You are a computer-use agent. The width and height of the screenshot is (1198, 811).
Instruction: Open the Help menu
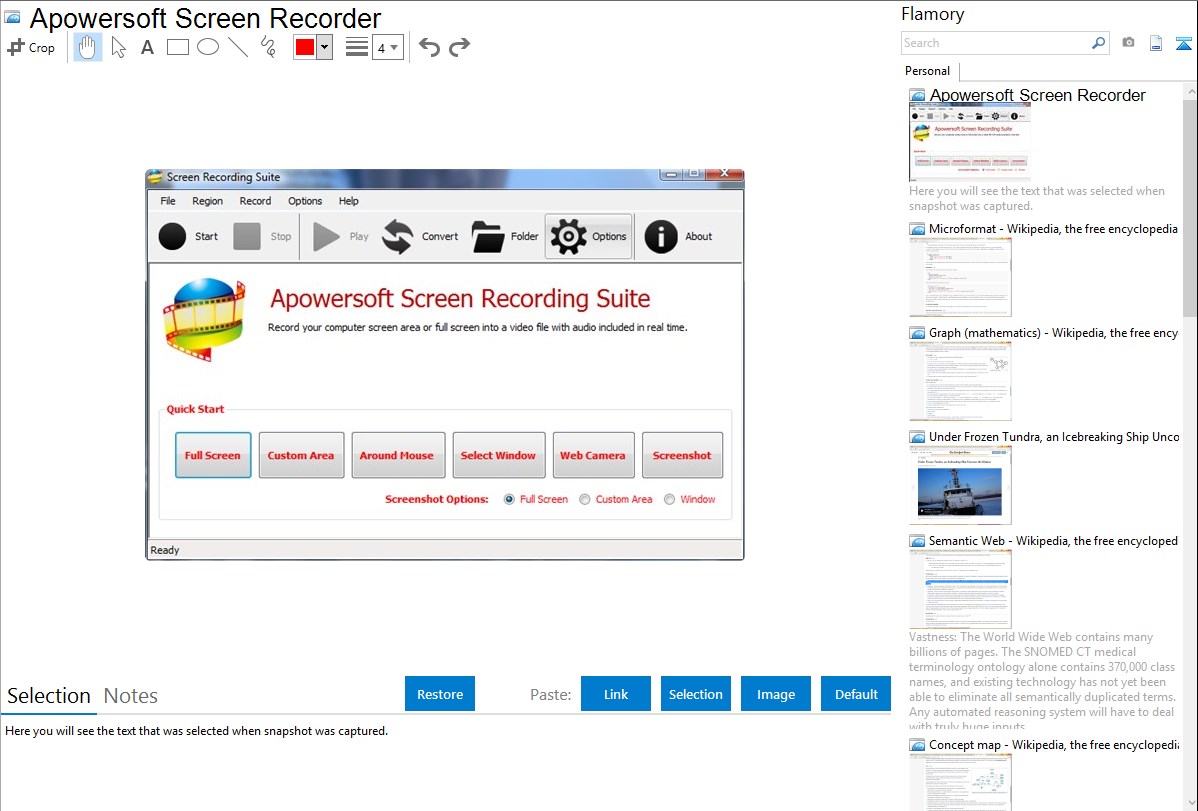pyautogui.click(x=348, y=201)
